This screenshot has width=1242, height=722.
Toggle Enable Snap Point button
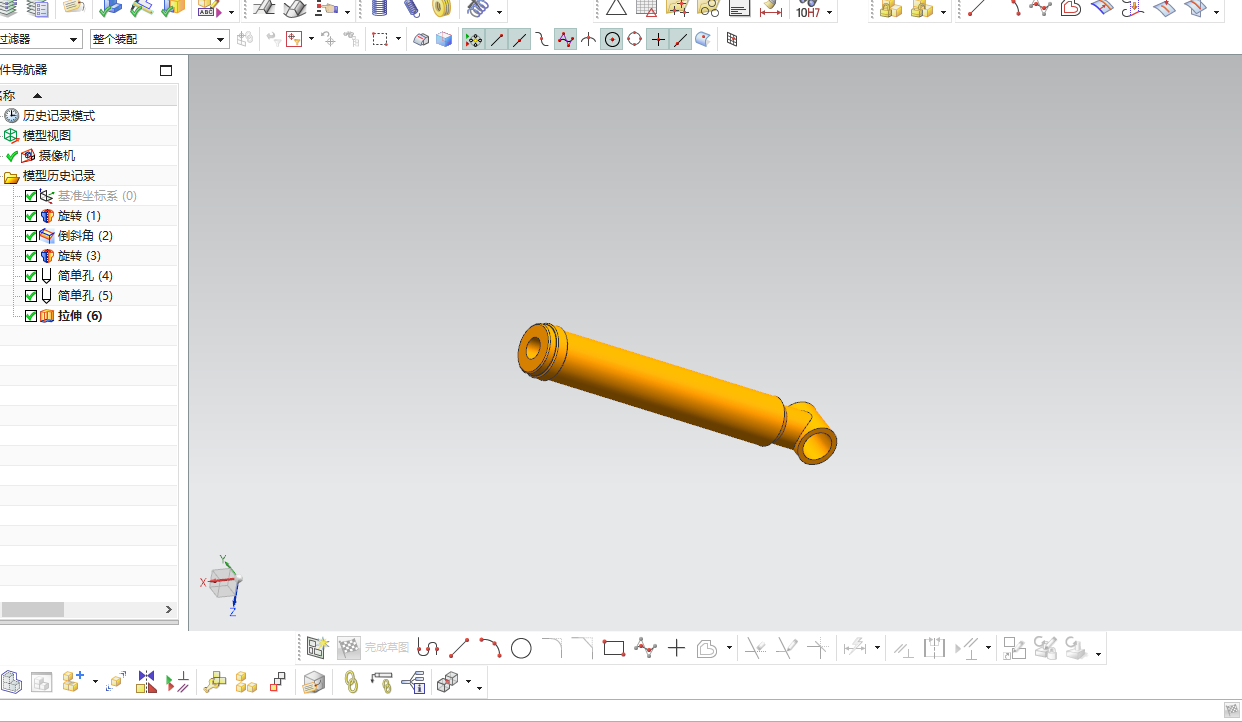[x=474, y=40]
